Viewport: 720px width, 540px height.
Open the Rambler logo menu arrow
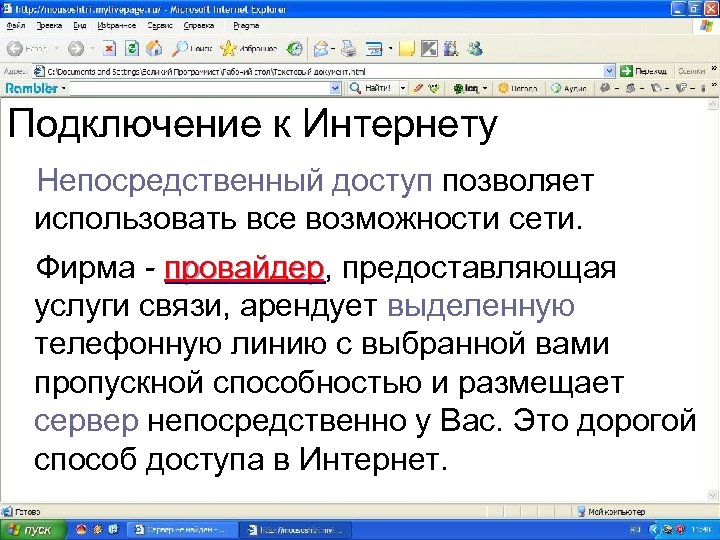point(63,88)
